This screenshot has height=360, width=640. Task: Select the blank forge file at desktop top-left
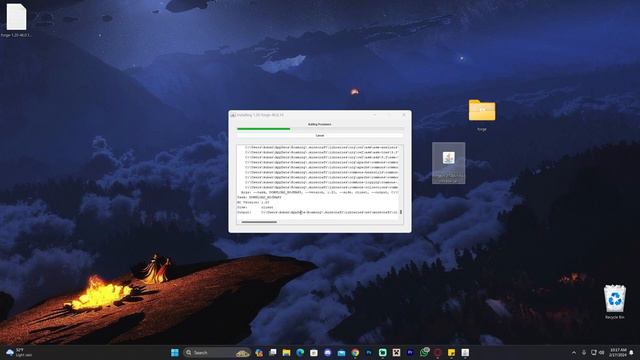click(16, 20)
